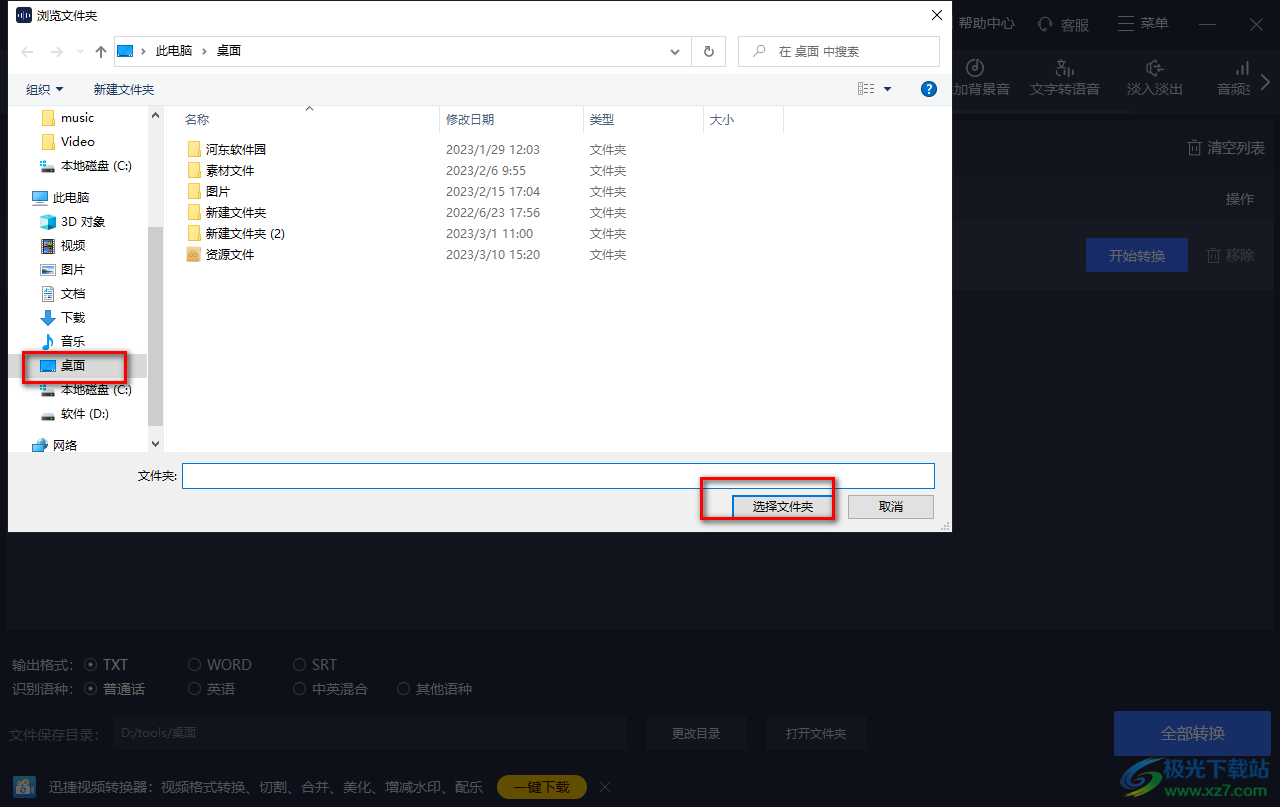Select WORD output format

click(x=220, y=664)
